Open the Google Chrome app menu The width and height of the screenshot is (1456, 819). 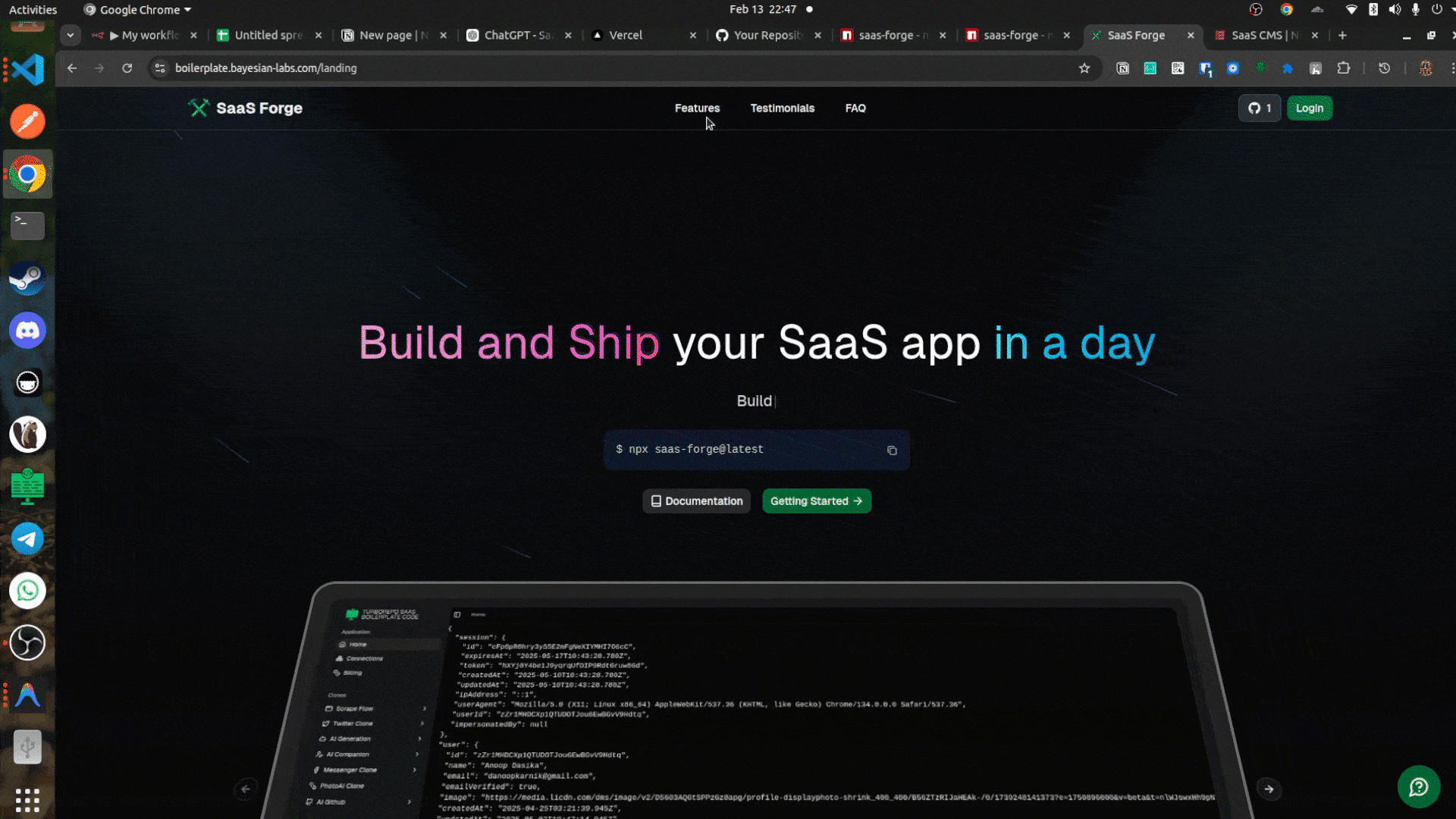(x=138, y=10)
